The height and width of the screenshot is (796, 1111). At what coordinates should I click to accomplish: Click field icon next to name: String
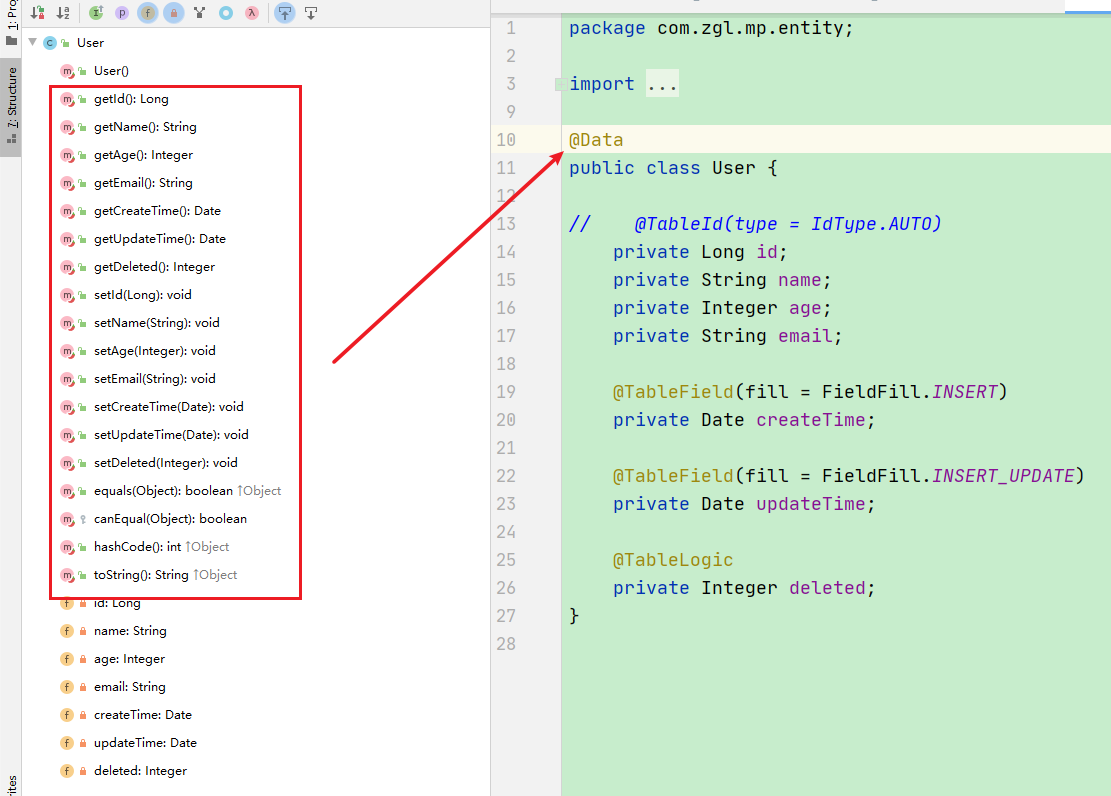click(67, 631)
